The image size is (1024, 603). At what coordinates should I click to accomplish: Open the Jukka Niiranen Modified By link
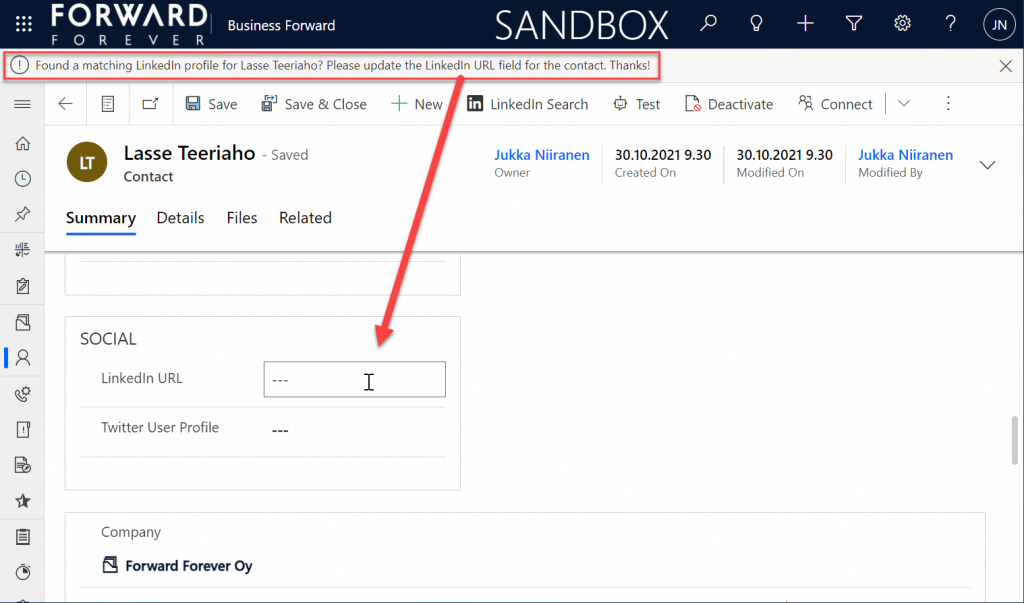click(905, 155)
